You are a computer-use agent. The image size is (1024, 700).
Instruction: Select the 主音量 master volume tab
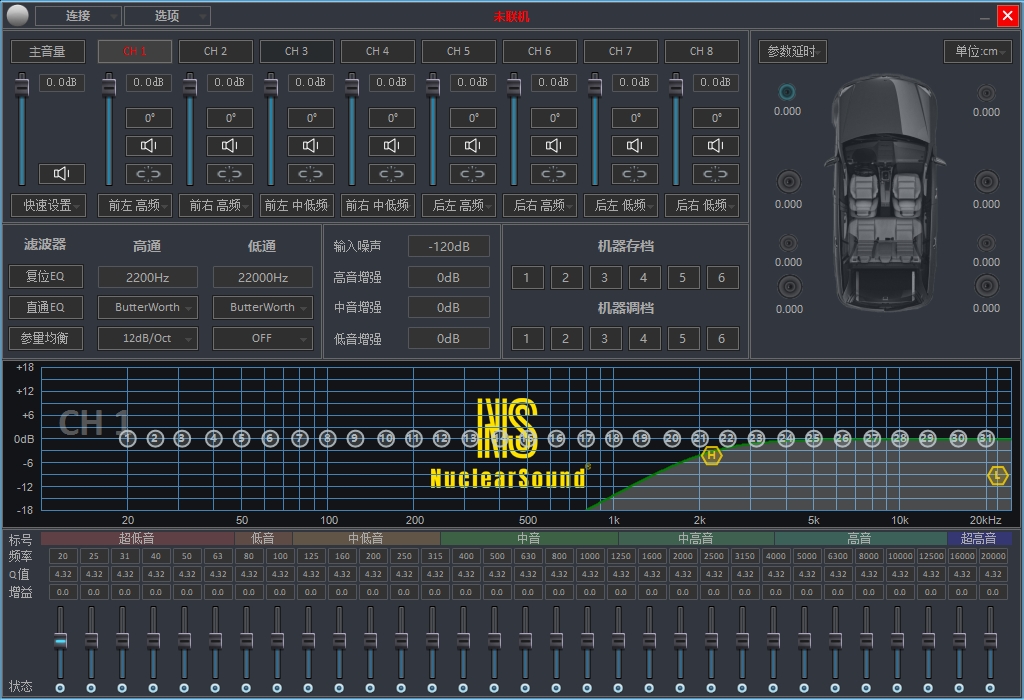coord(48,51)
